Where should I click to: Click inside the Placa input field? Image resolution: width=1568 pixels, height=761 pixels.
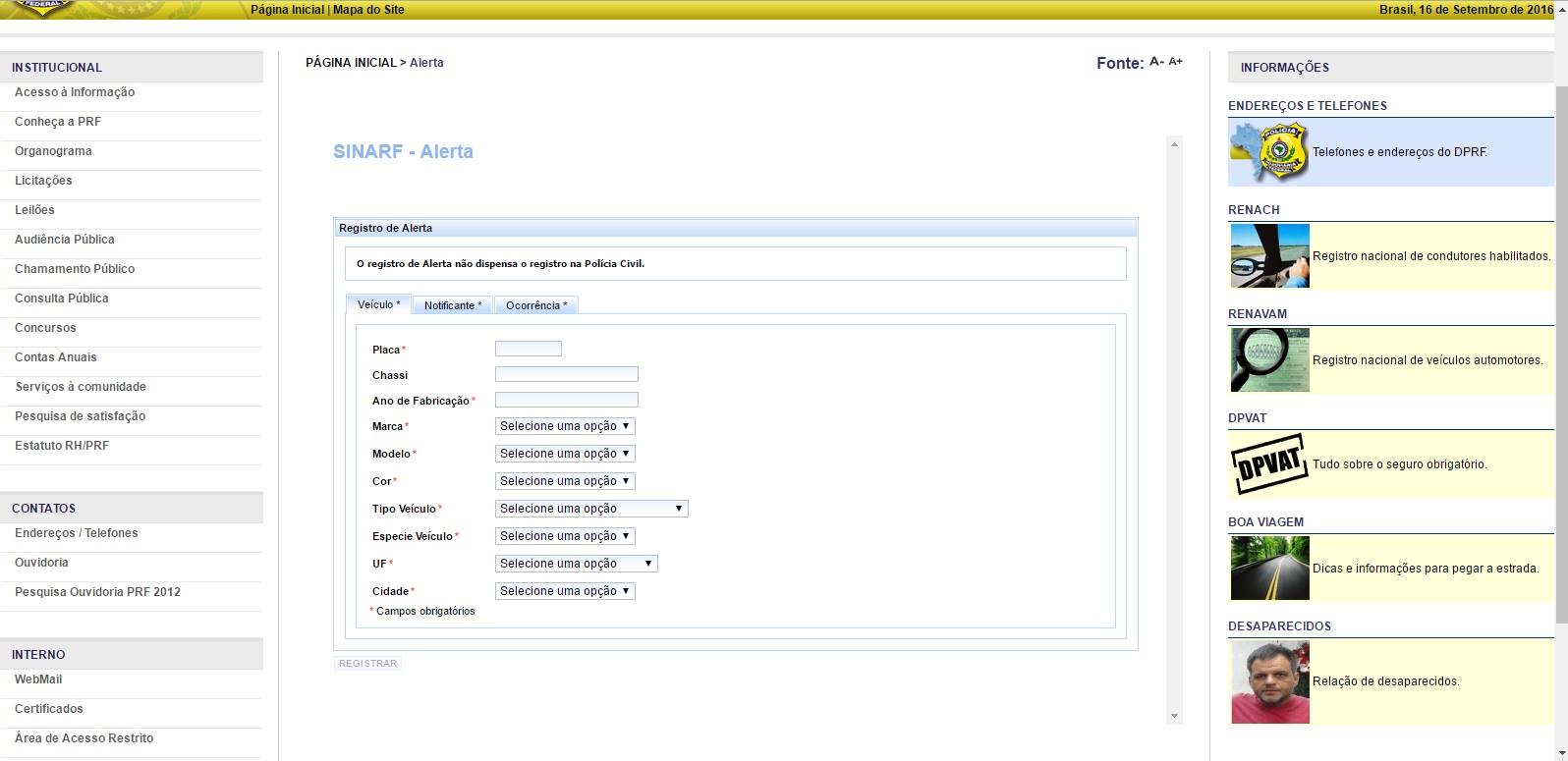click(x=528, y=349)
